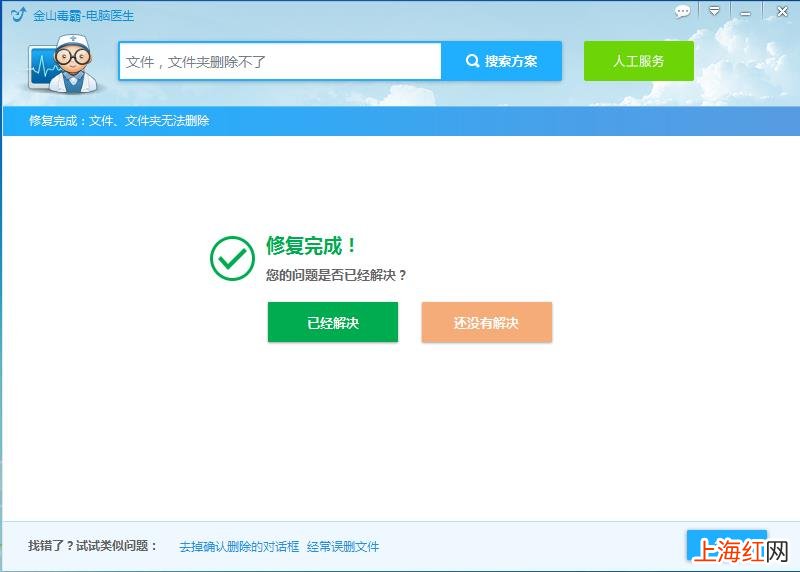Click the green checkmark success icon
The height and width of the screenshot is (572, 800).
coord(232,258)
